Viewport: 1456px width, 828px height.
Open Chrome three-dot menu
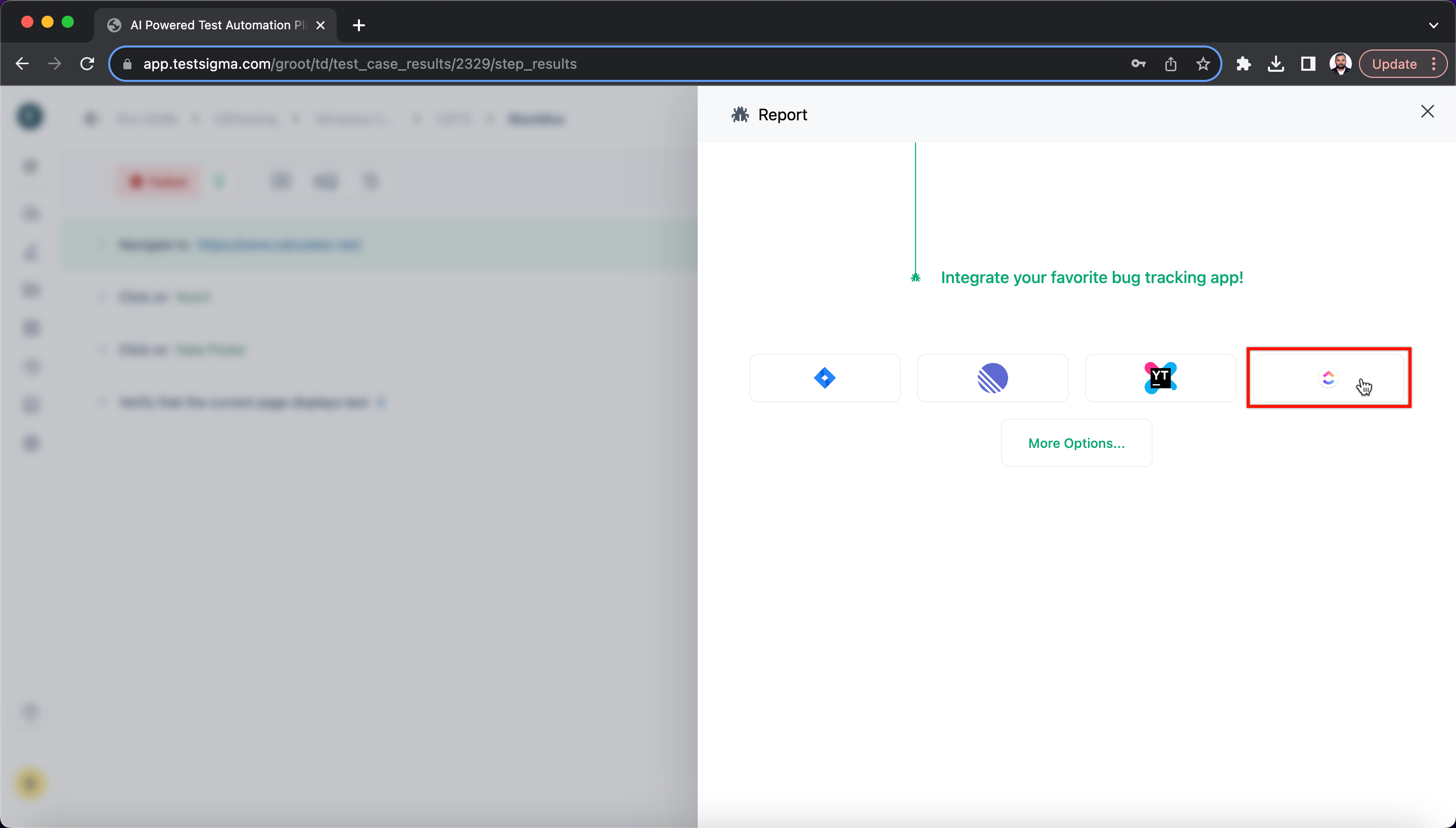click(x=1434, y=64)
